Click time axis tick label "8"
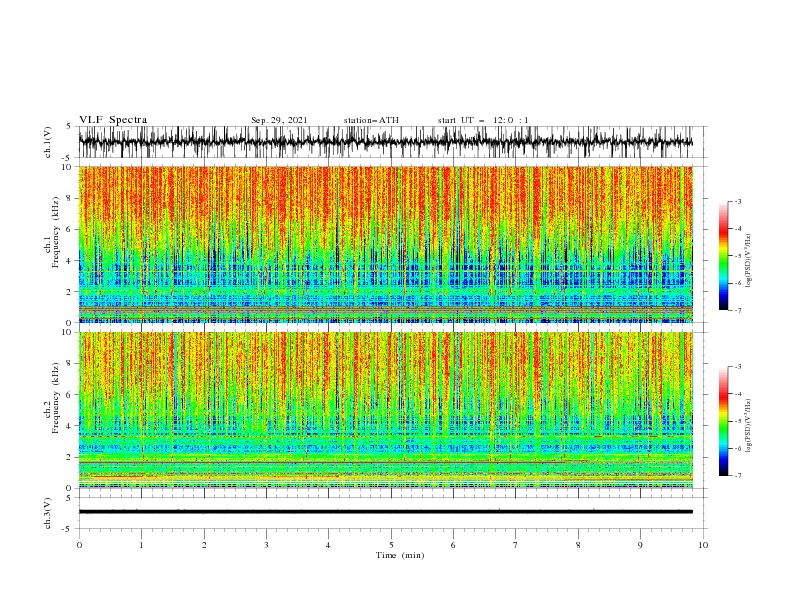 point(578,545)
